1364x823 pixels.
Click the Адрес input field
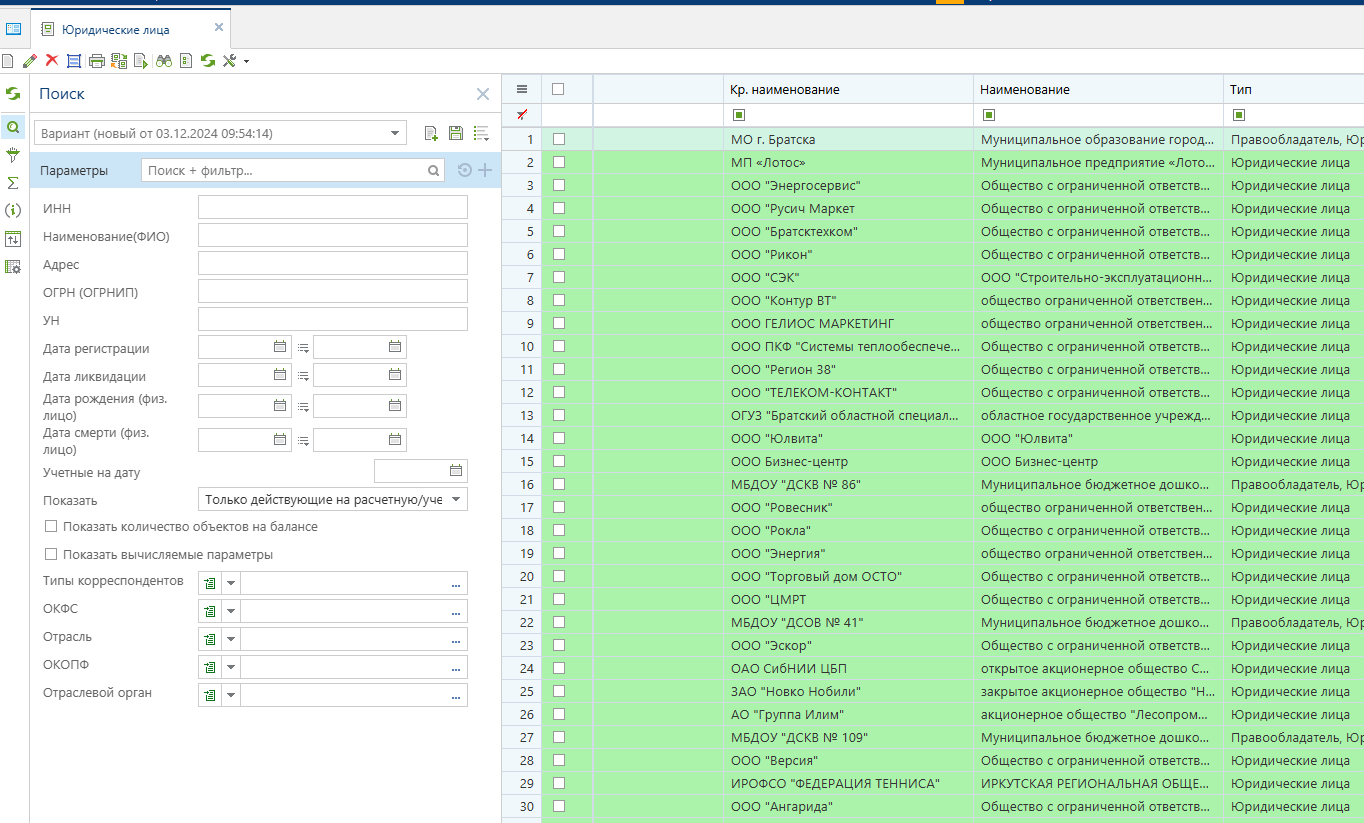tap(333, 263)
